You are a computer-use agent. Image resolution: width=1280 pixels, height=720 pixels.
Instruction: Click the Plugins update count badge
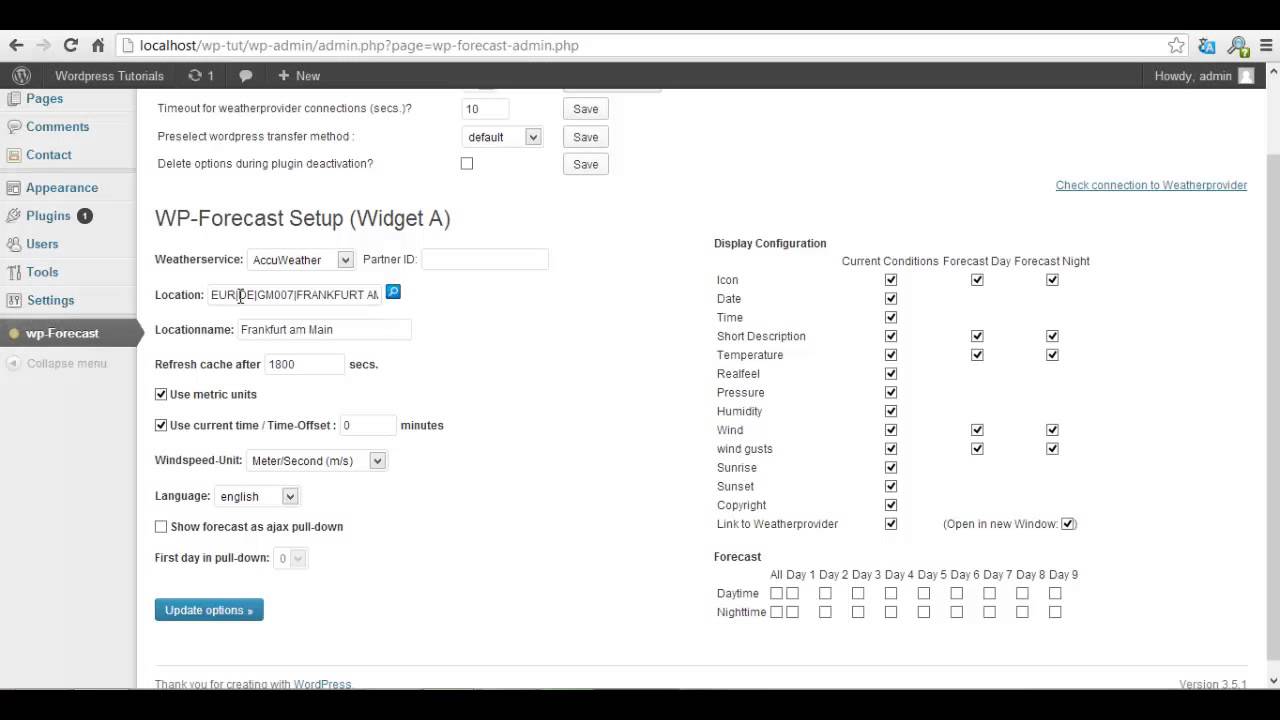85,216
